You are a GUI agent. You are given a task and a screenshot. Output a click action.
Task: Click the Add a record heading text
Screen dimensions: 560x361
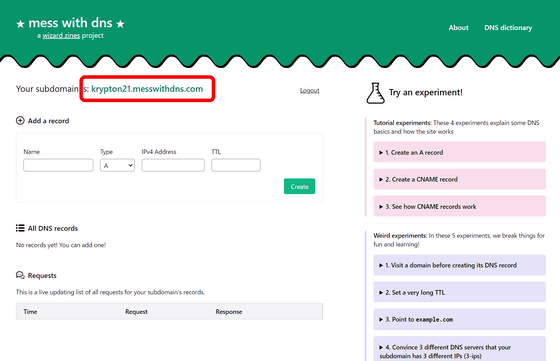pyautogui.click(x=48, y=121)
